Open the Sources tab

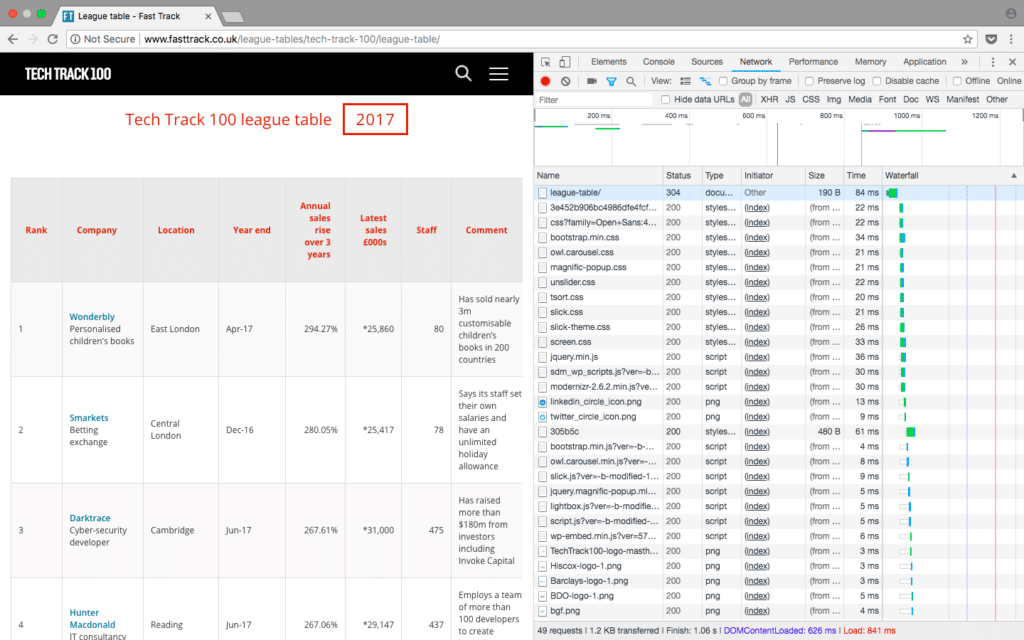tap(707, 62)
